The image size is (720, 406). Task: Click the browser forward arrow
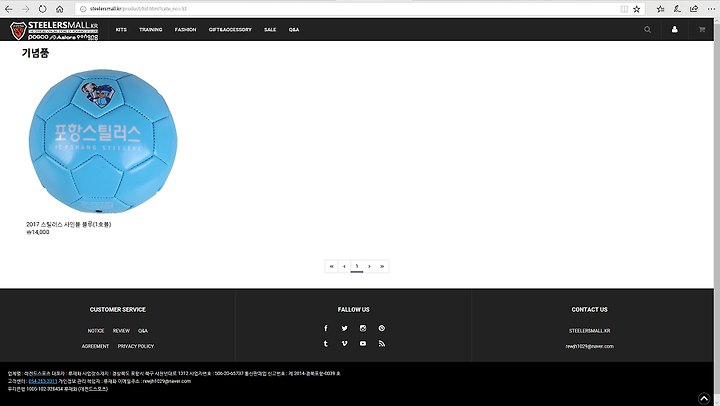coord(26,9)
